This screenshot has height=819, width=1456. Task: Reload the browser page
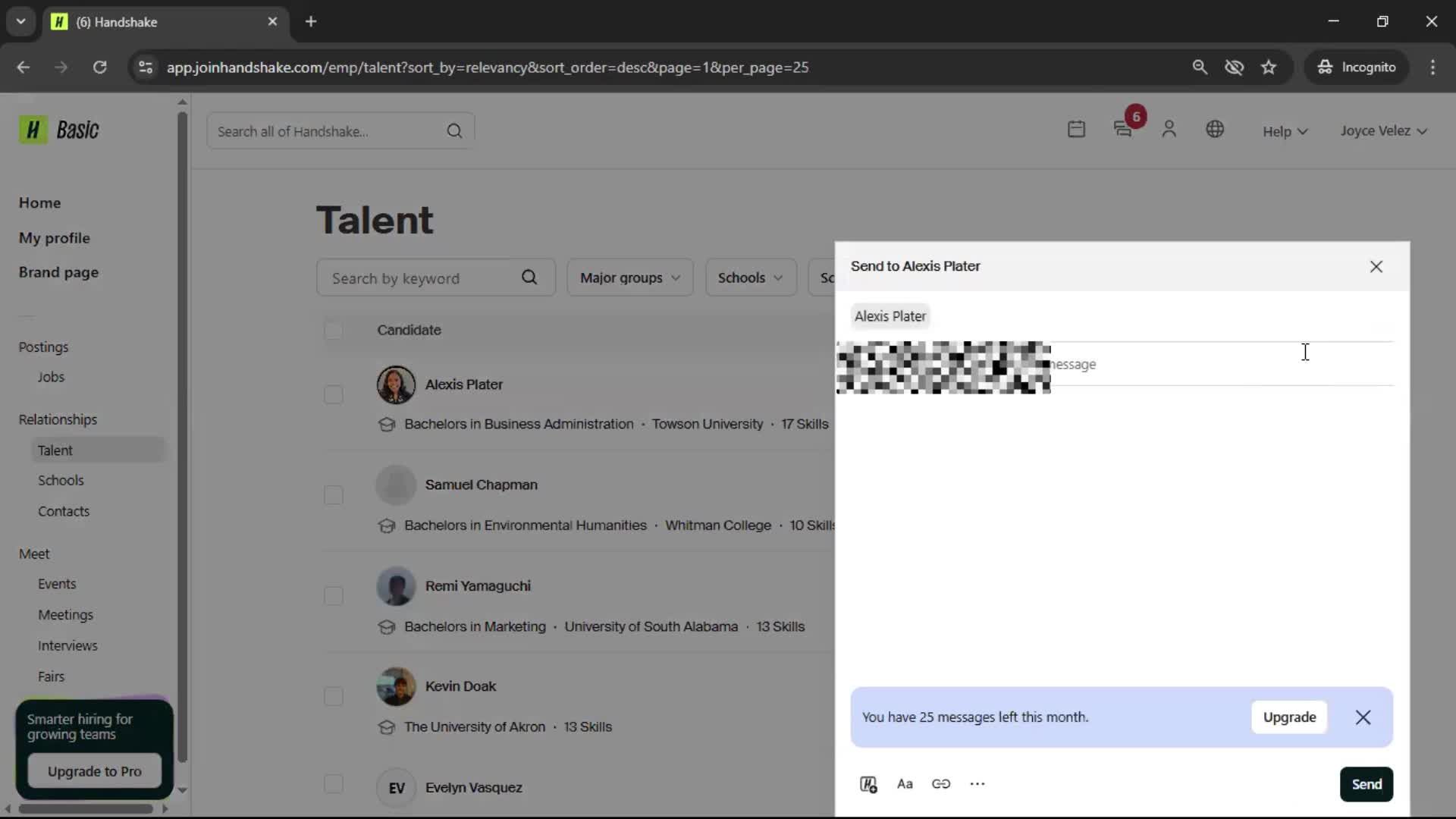point(99,67)
